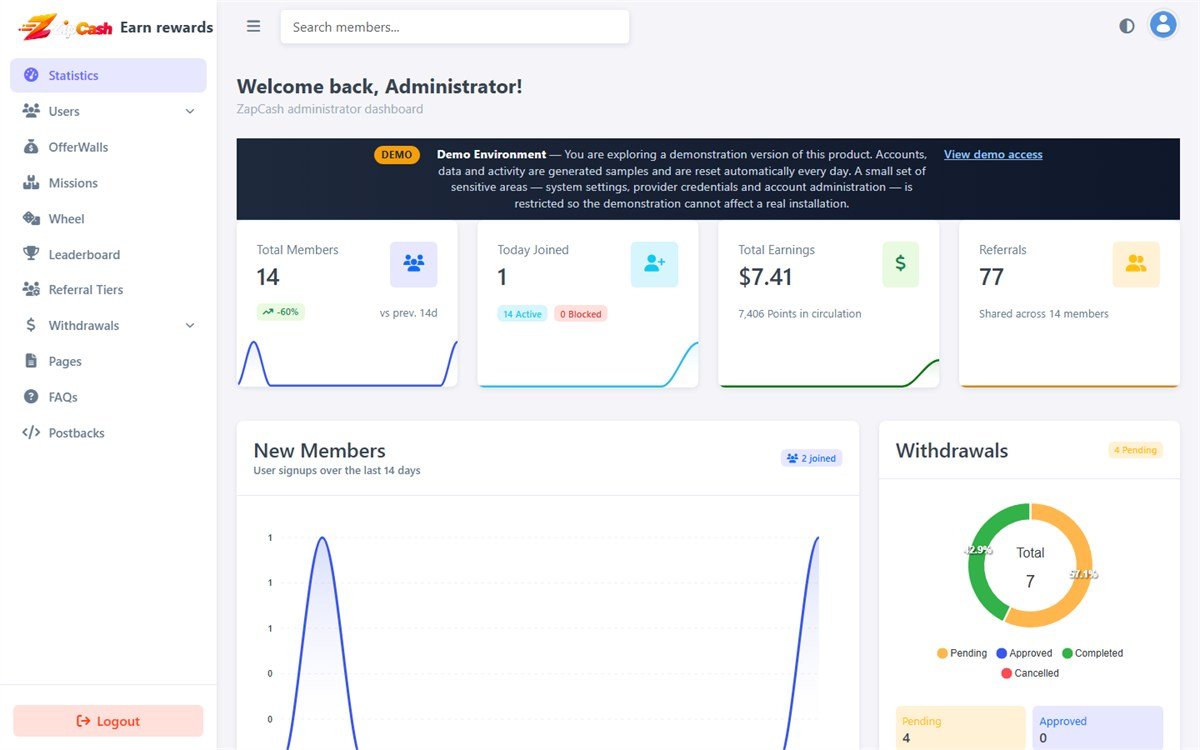Click the 0 Blocked badge
This screenshot has height=750, width=1200.
click(581, 314)
